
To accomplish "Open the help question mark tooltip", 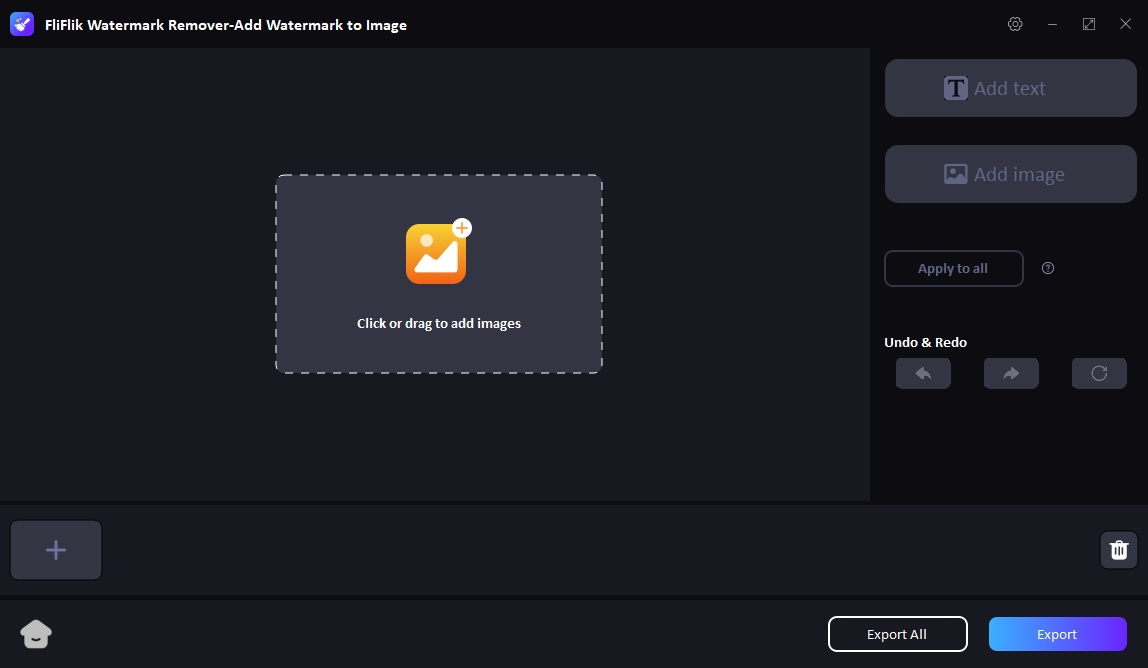I will point(1047,268).
